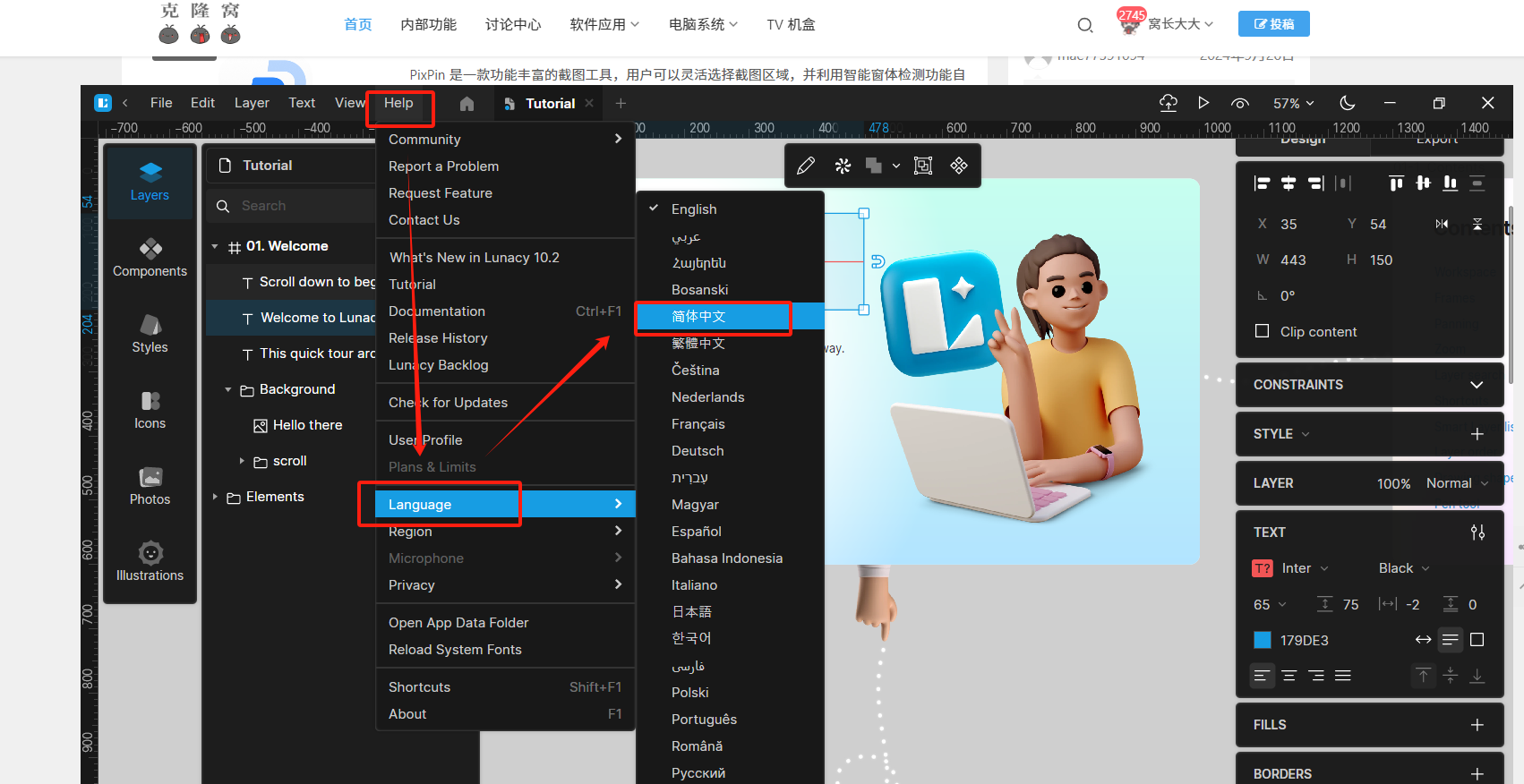Align right edges icon
The height and width of the screenshot is (784, 1524).
pyautogui.click(x=1315, y=183)
